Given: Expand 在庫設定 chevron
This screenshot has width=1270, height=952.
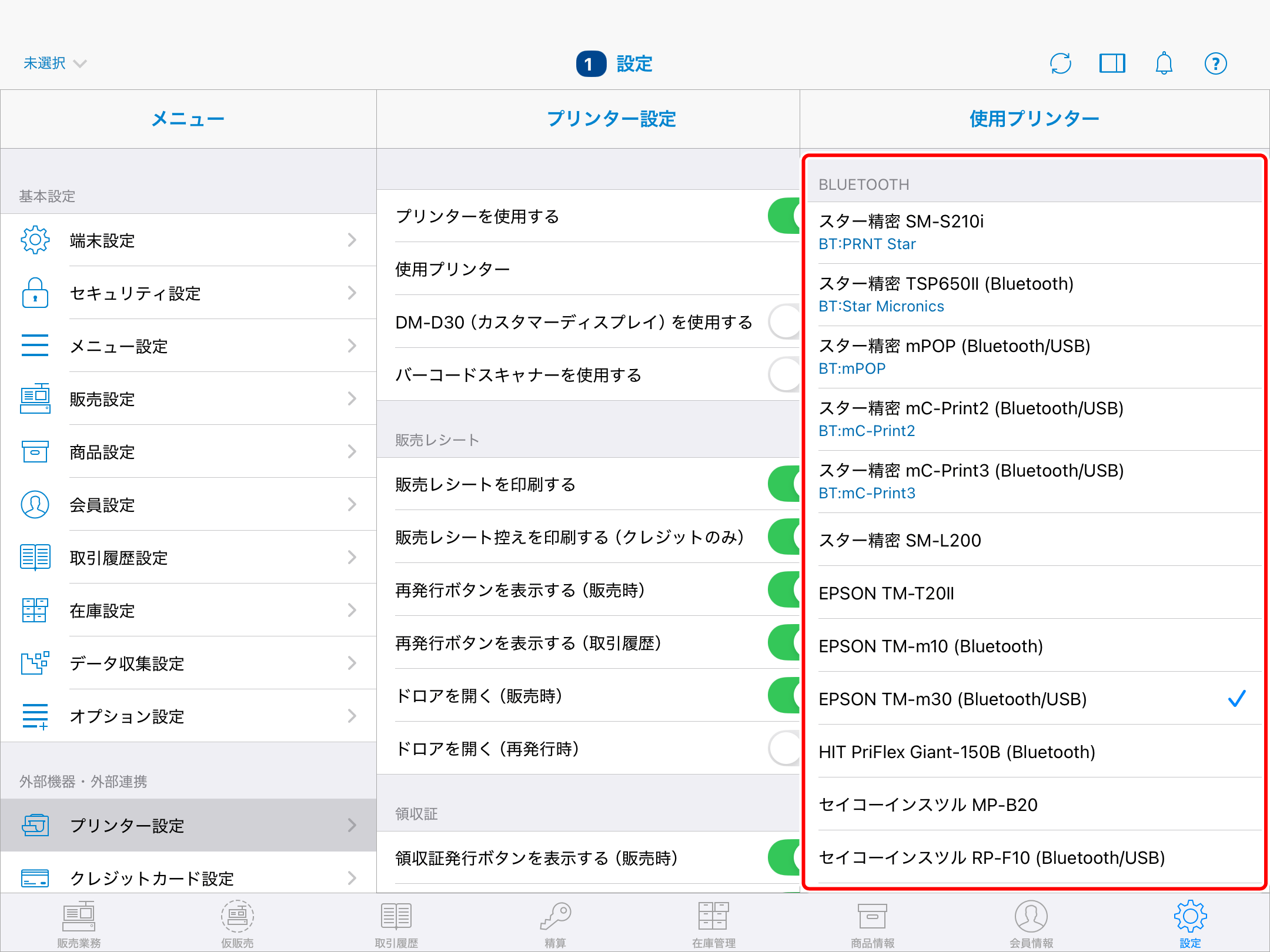Looking at the screenshot, I should tap(352, 610).
